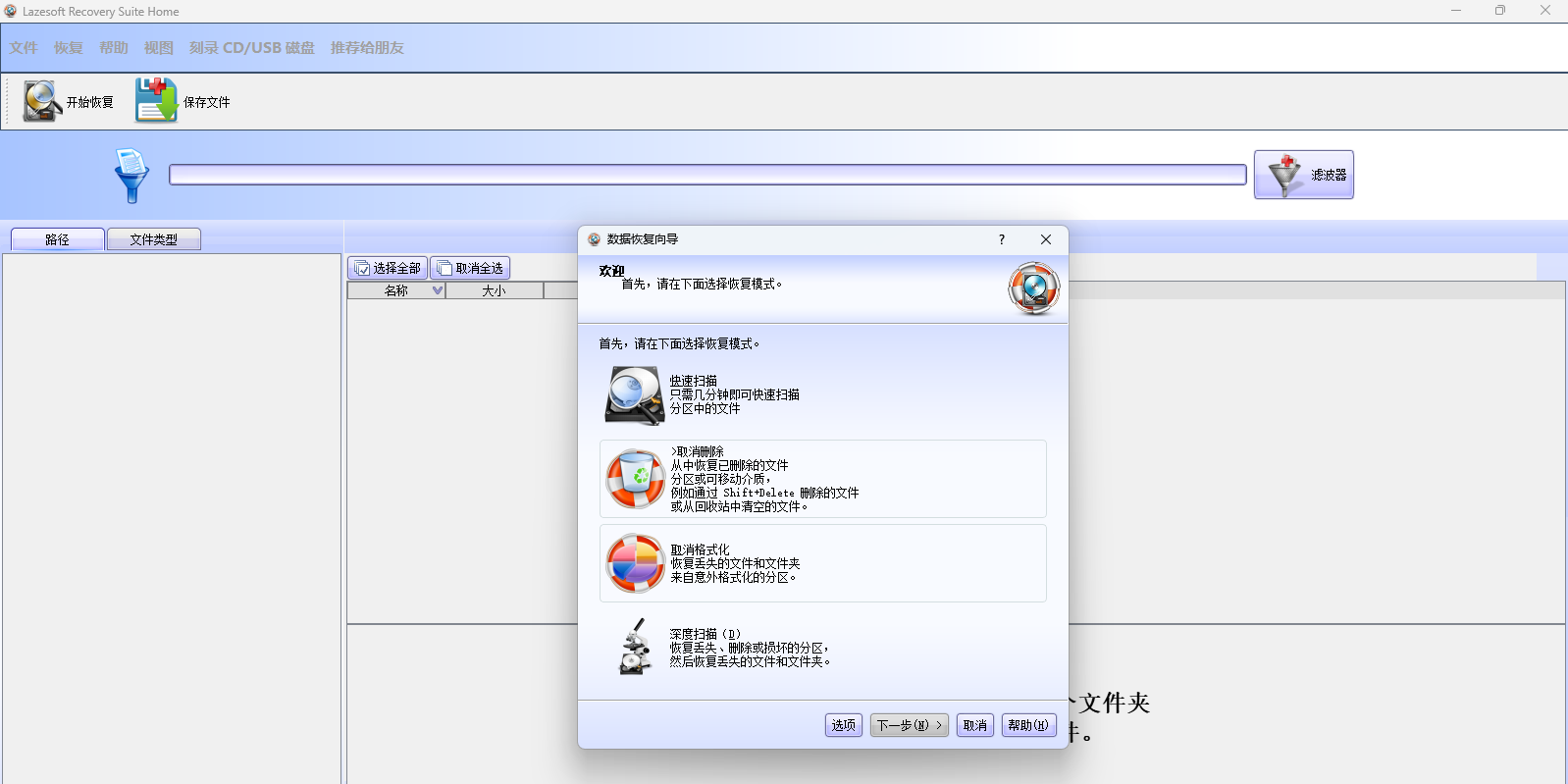Click the 滤波器 filter button
This screenshot has height=784, width=1568.
[x=1303, y=175]
